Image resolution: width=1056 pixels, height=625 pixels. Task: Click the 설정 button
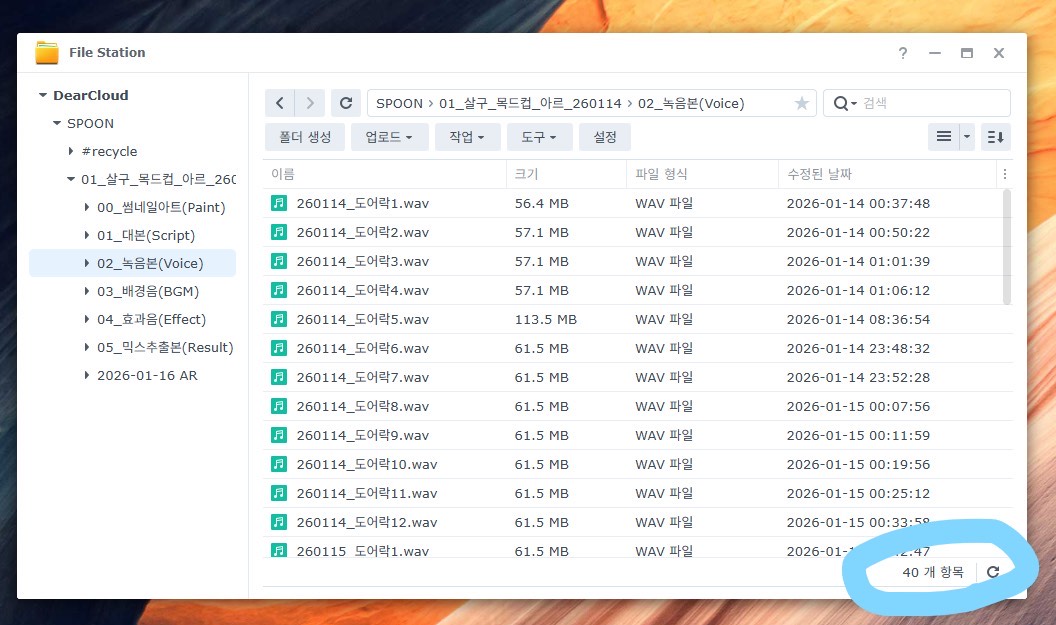click(605, 137)
